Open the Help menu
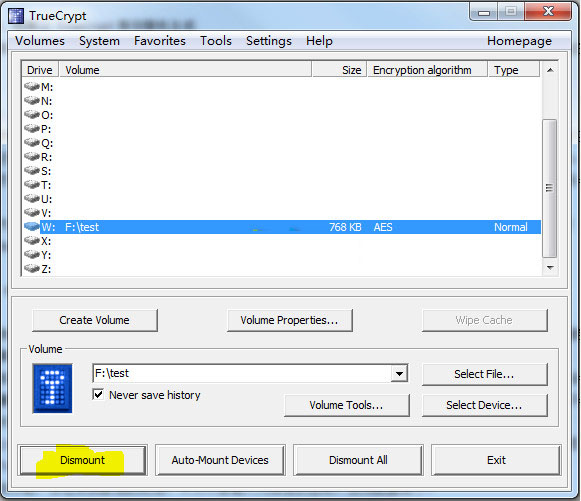 pos(319,41)
